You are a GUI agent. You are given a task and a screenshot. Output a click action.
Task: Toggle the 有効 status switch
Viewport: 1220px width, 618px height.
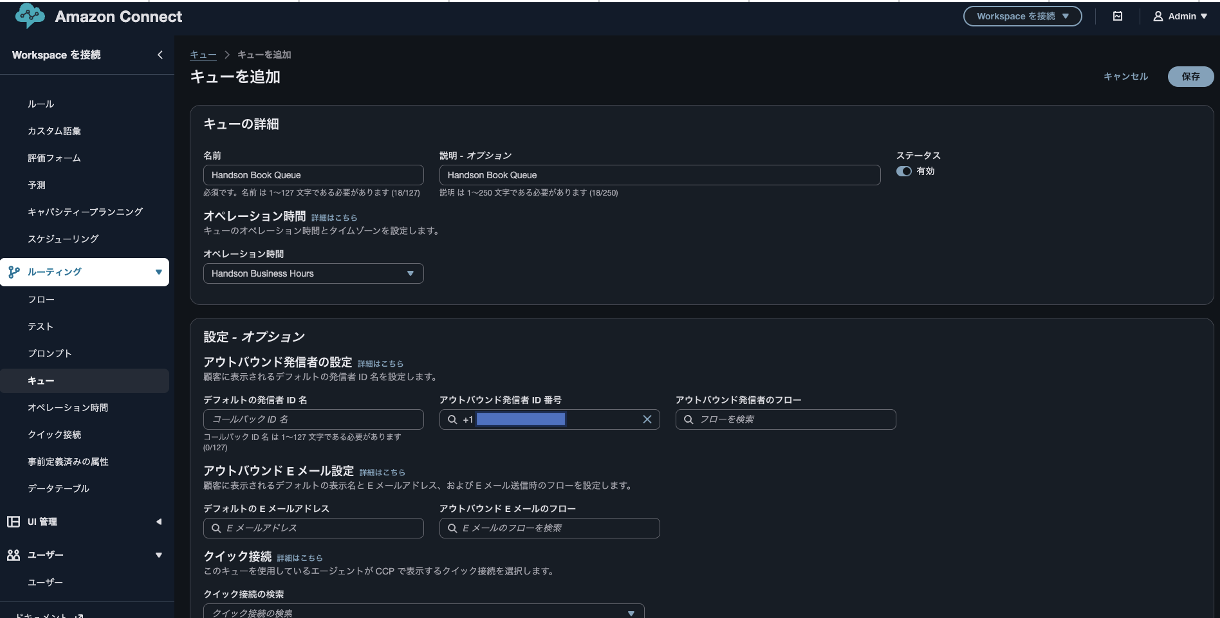coord(903,171)
